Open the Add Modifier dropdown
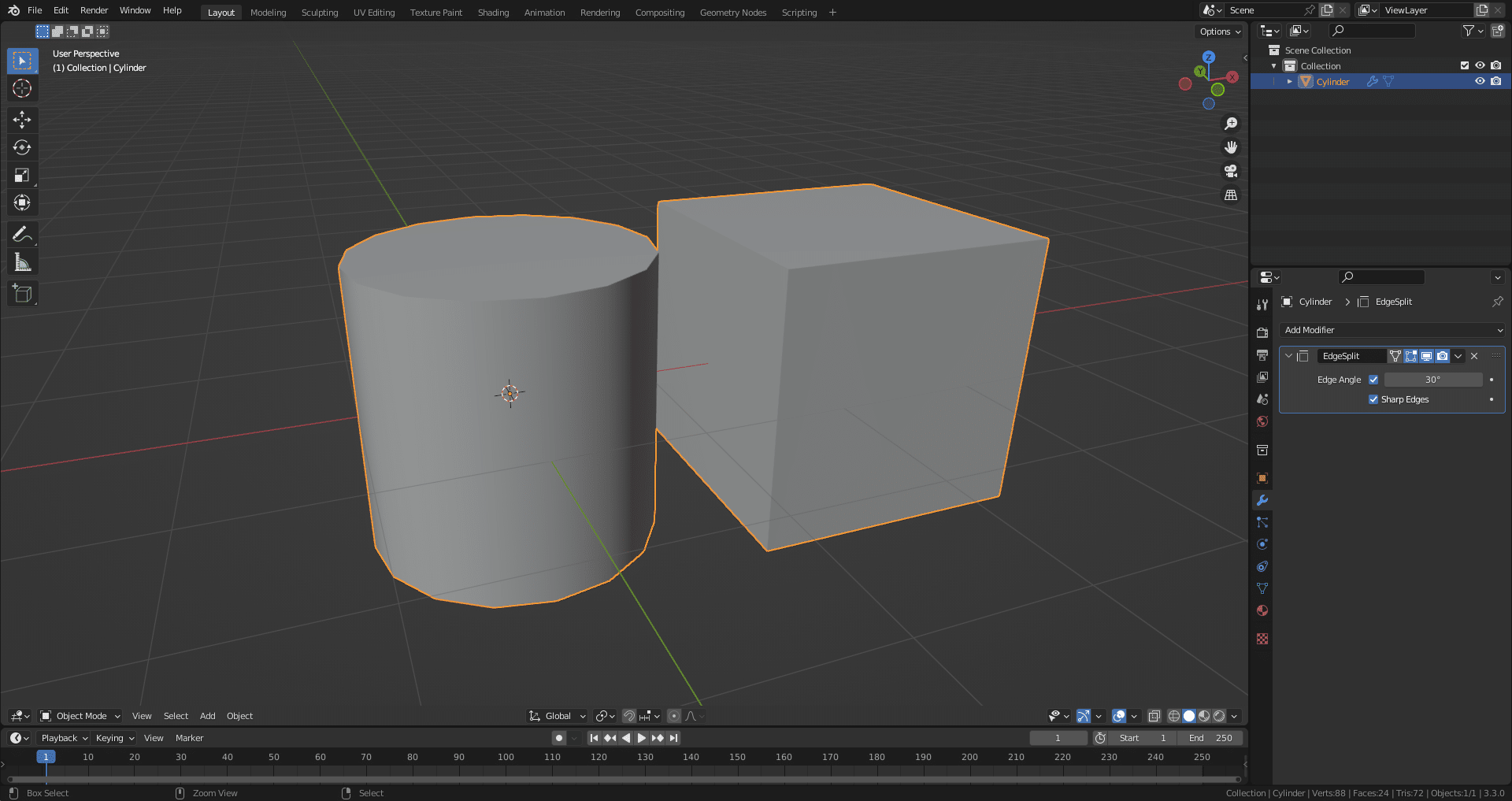 pyautogui.click(x=1392, y=330)
